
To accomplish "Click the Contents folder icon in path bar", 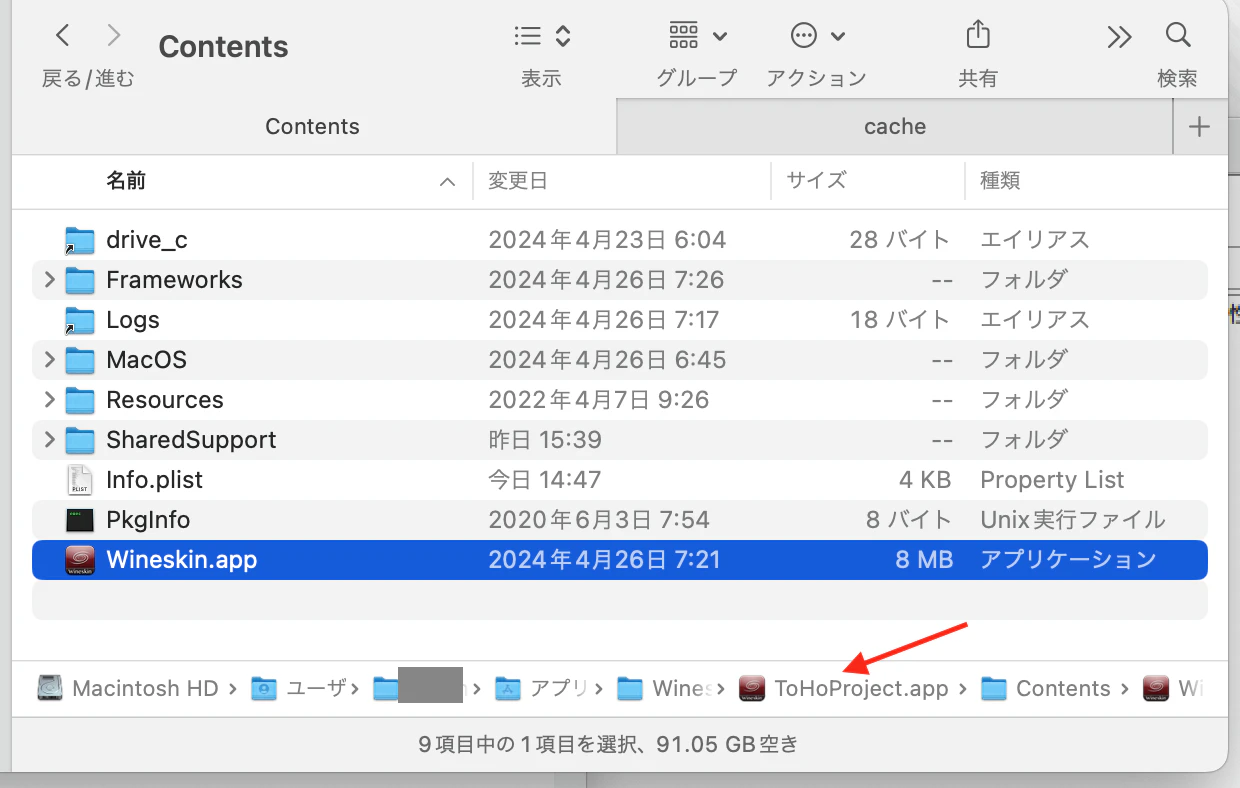I will click(993, 688).
